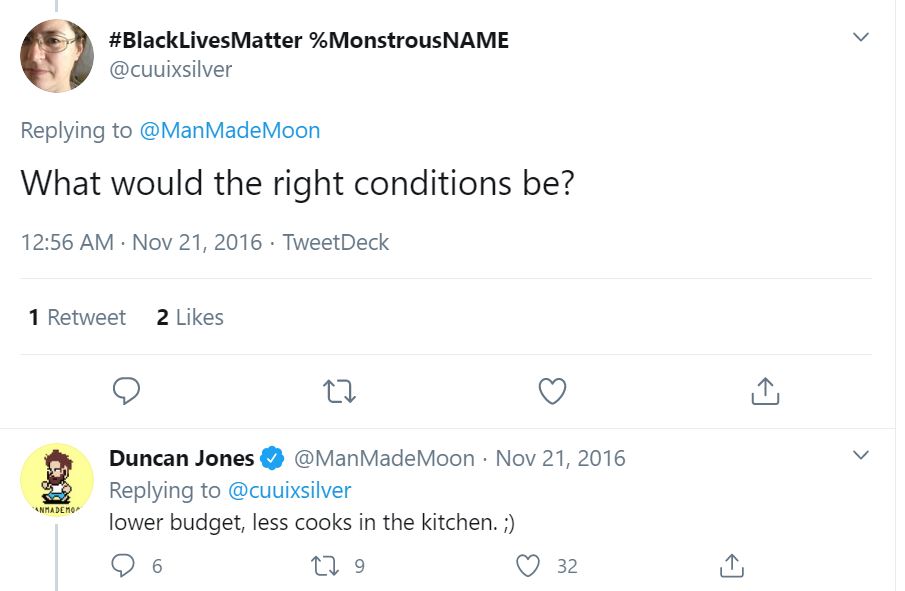Open the @cuuixsilver mention in reply
Viewport: 905px width, 591px height.
tap(290, 491)
